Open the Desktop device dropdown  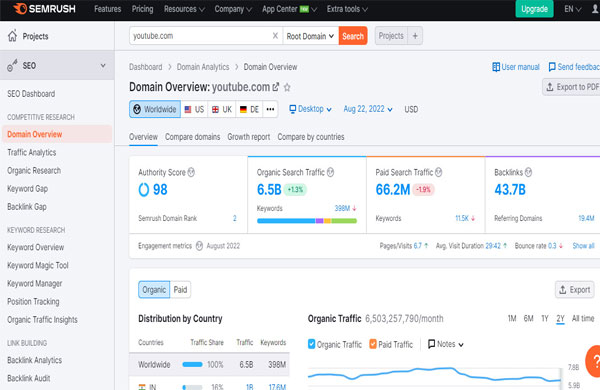point(310,109)
